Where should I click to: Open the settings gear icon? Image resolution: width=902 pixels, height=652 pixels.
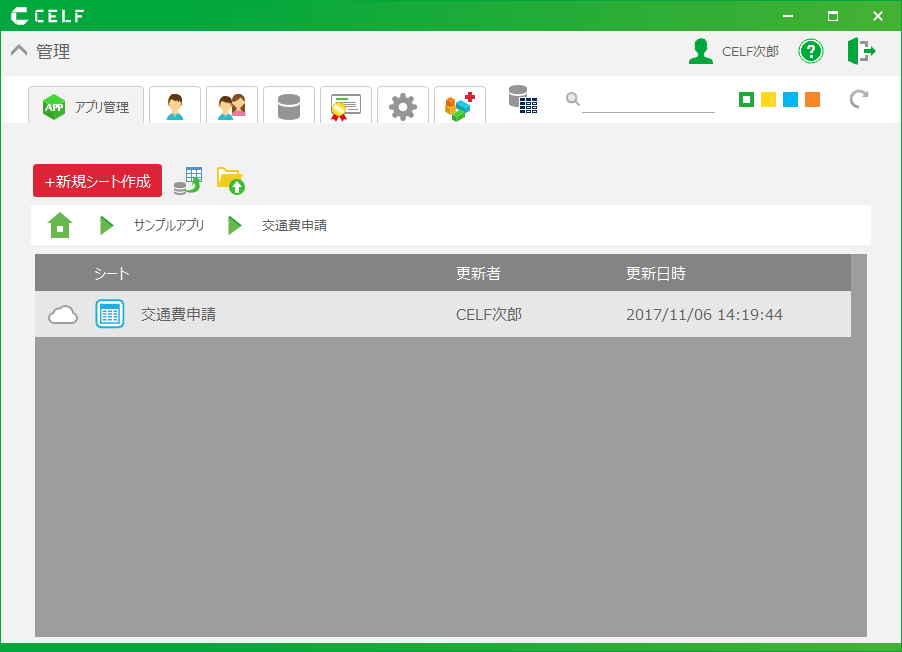tap(403, 105)
